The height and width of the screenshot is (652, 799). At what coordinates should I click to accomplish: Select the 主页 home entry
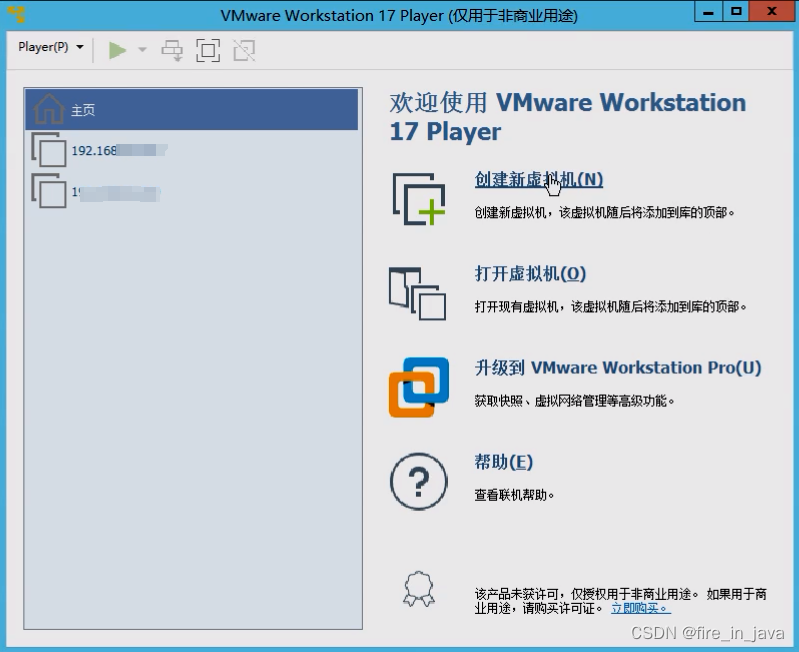tap(192, 110)
